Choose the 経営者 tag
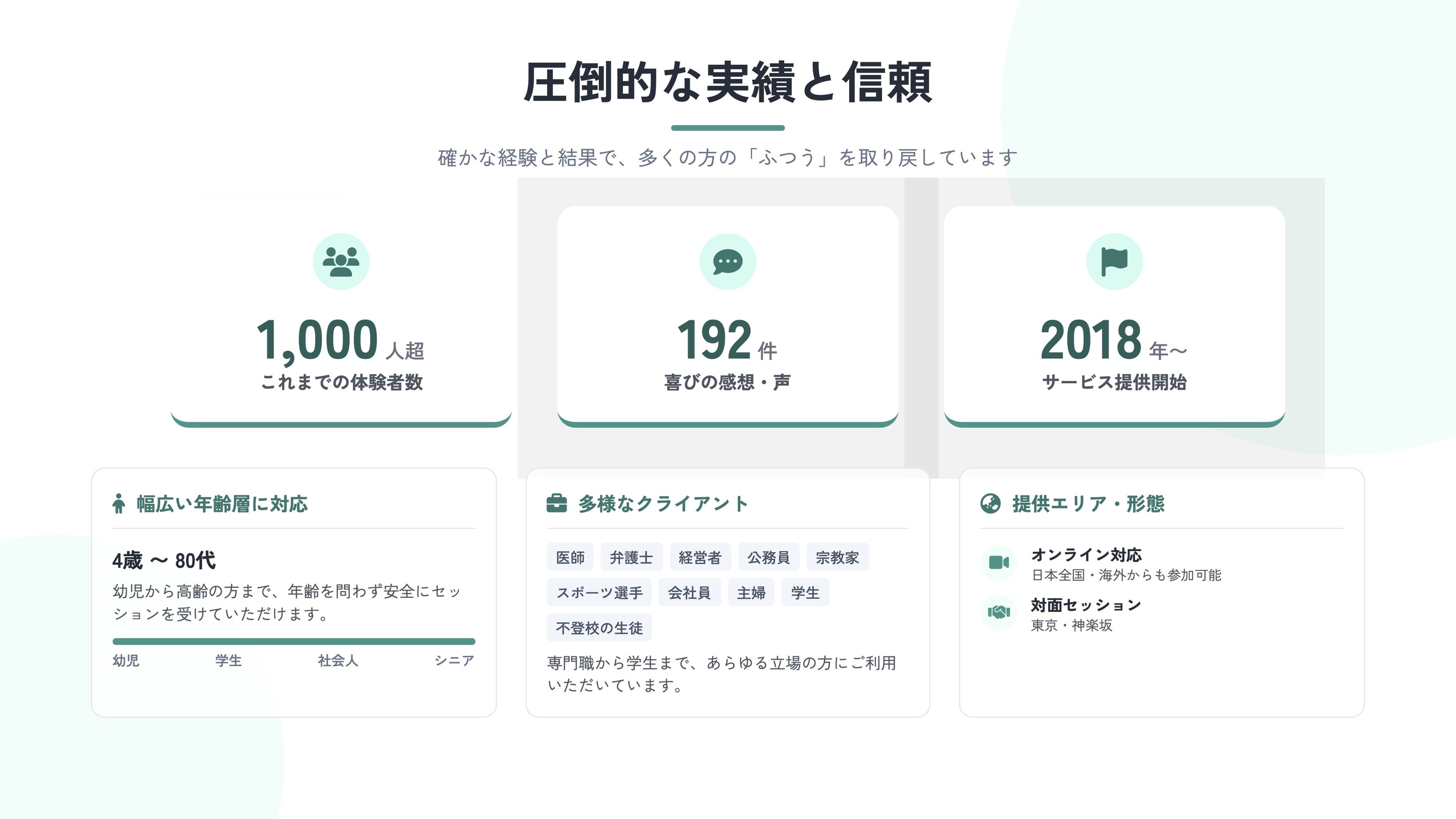The image size is (1456, 819). (x=700, y=557)
